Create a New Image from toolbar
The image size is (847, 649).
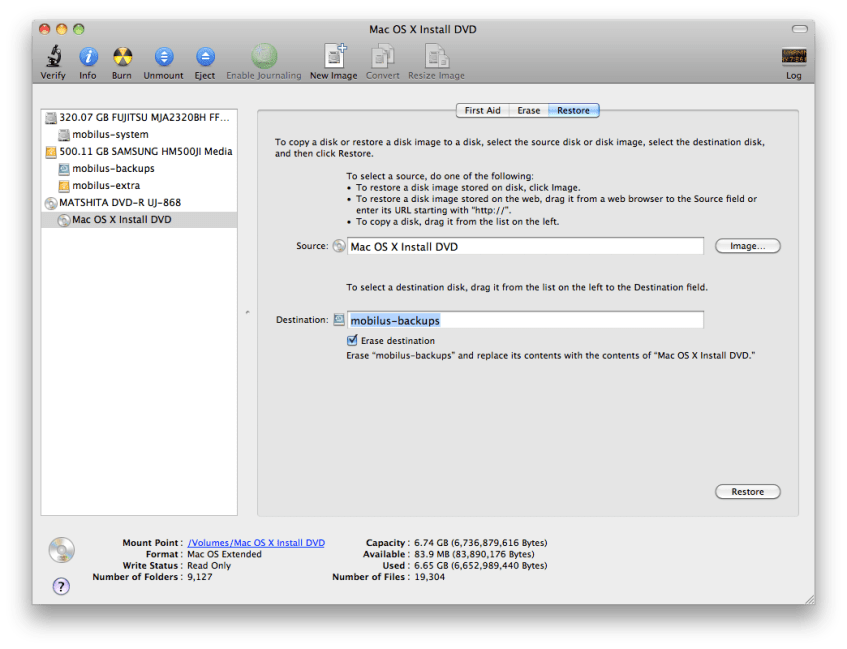(333, 58)
